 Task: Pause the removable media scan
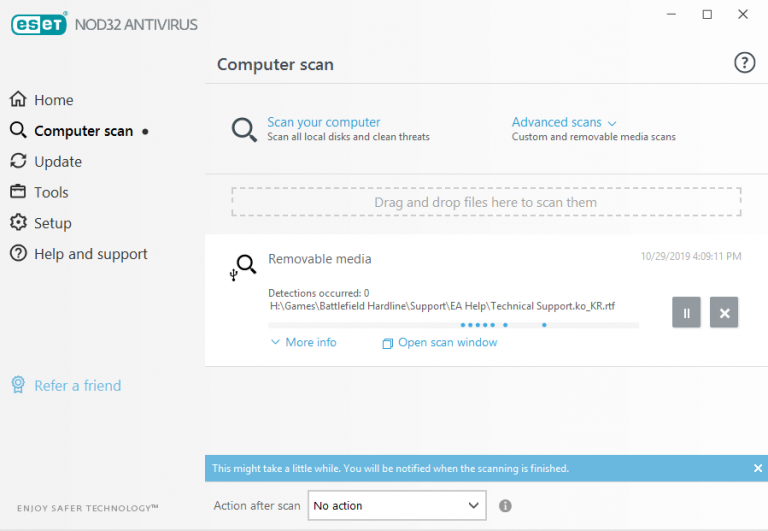tap(686, 313)
